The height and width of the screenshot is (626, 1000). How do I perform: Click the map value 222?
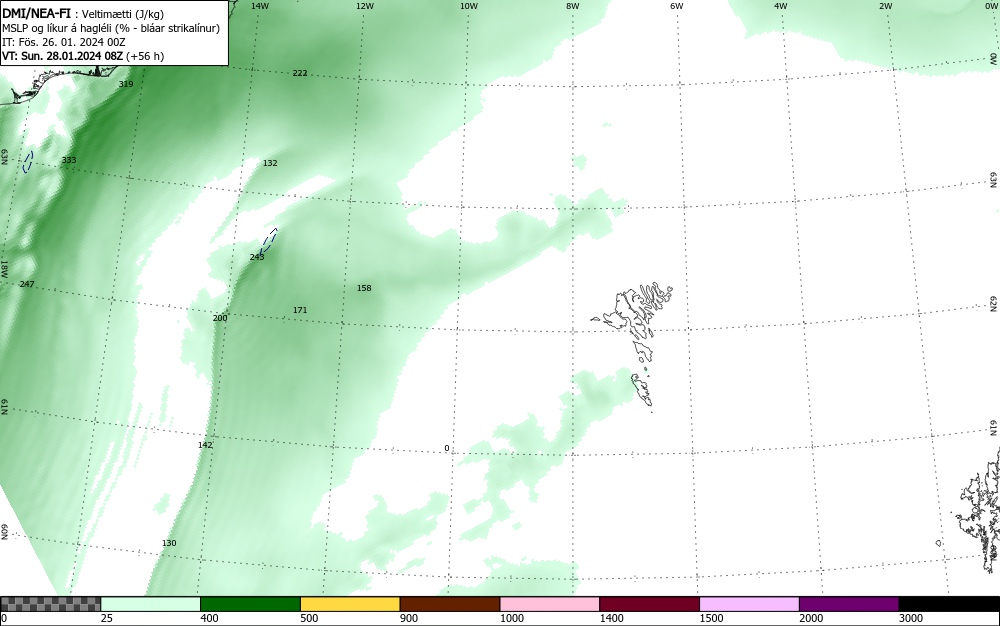coord(300,73)
